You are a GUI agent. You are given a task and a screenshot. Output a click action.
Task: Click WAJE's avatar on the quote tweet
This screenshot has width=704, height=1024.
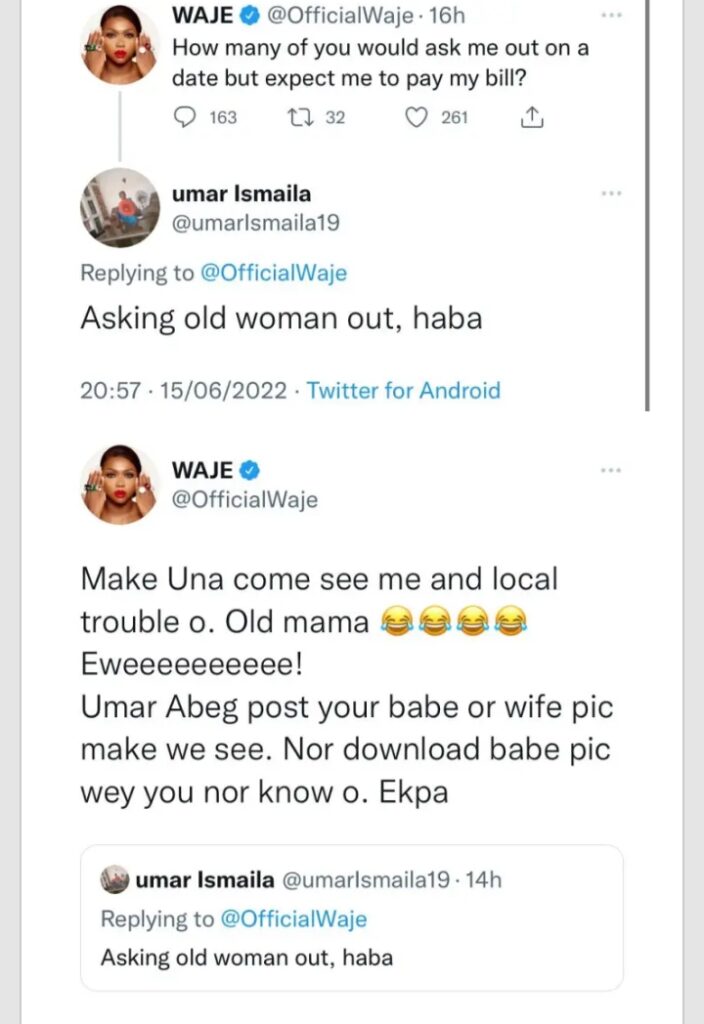point(120,484)
